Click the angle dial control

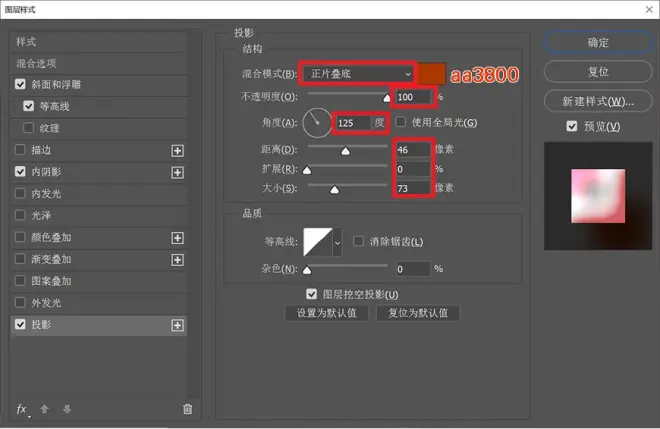pos(317,123)
